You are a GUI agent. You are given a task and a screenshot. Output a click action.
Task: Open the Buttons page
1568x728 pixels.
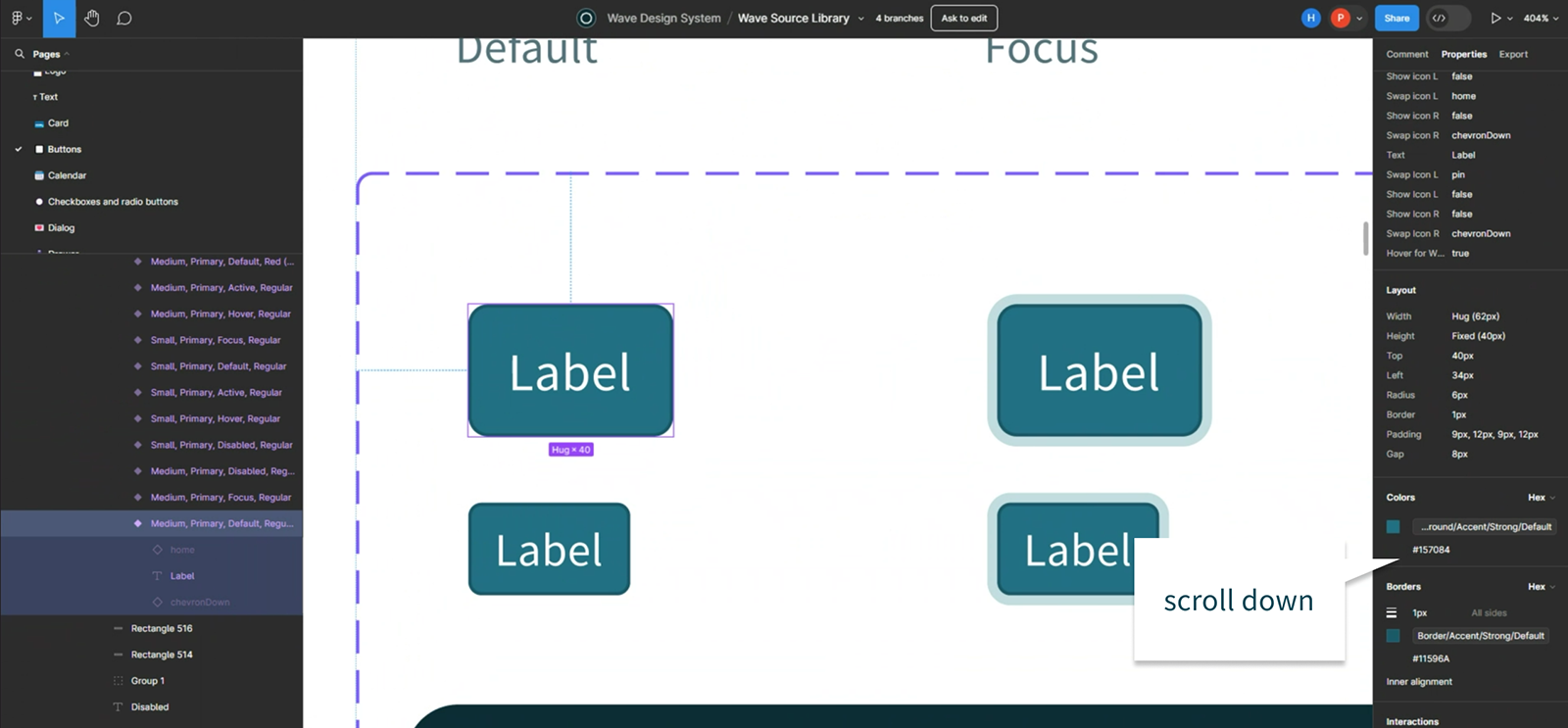tap(65, 149)
